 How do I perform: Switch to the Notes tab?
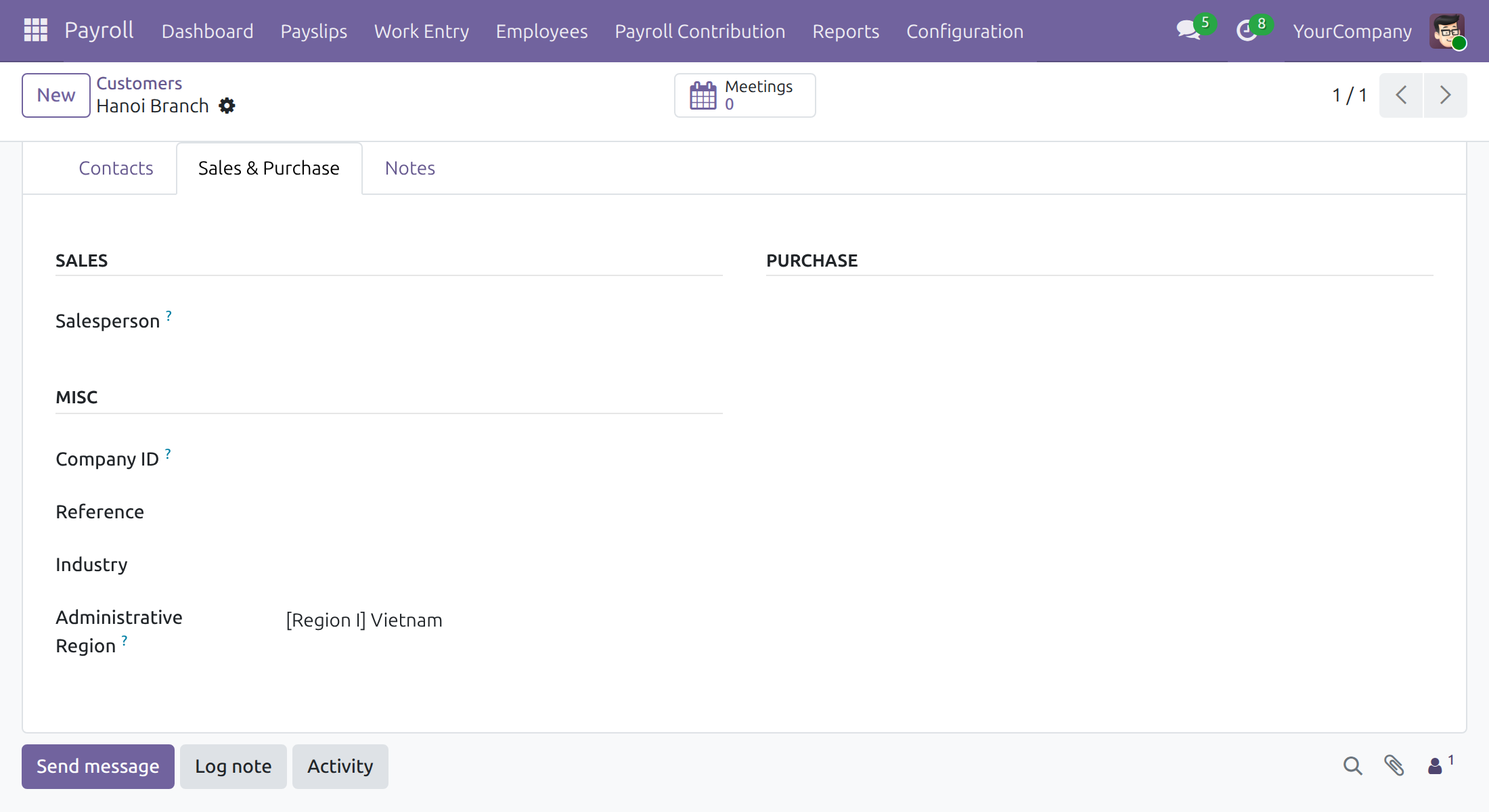410,168
